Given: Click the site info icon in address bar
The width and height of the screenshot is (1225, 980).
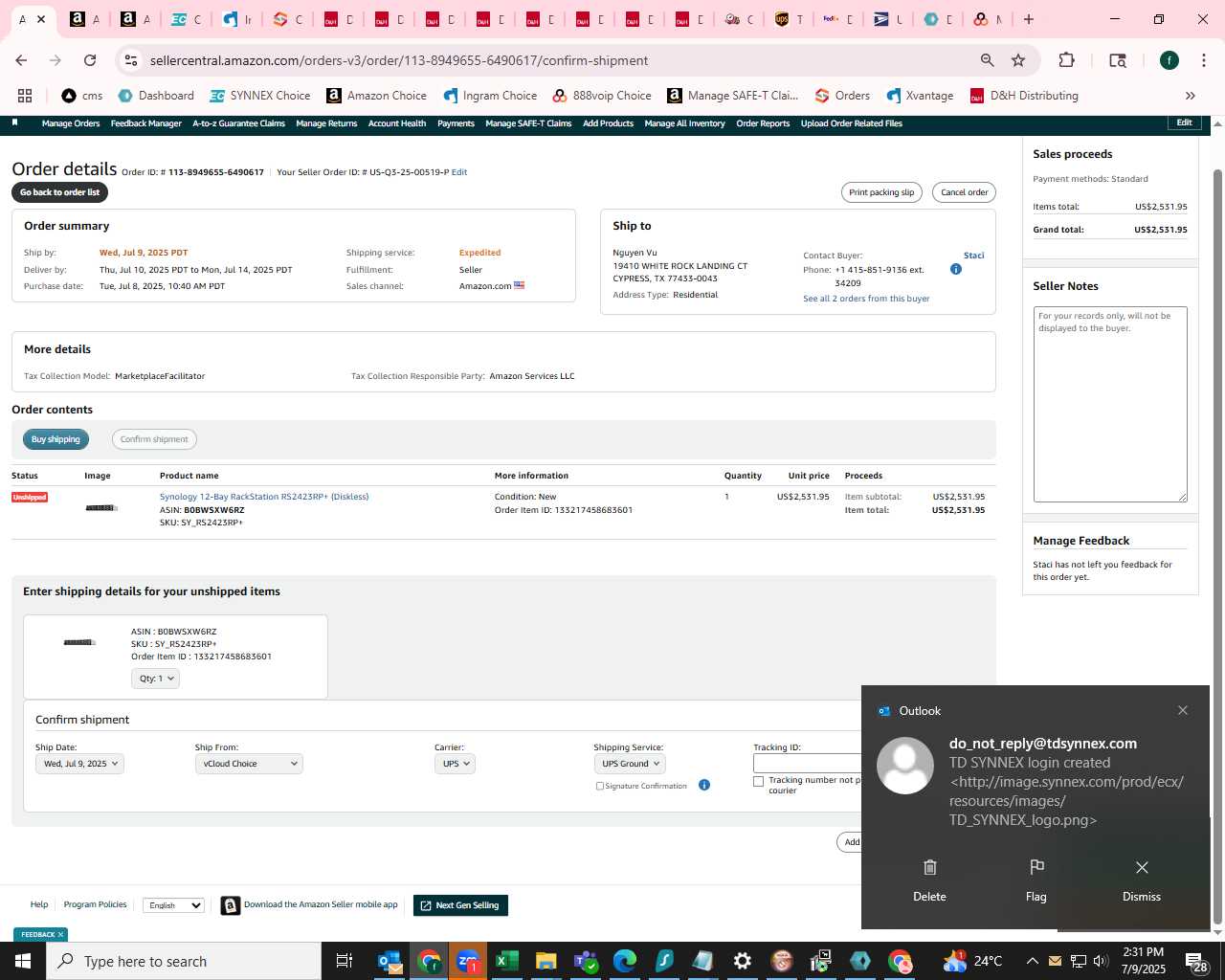Looking at the screenshot, I should point(131,60).
